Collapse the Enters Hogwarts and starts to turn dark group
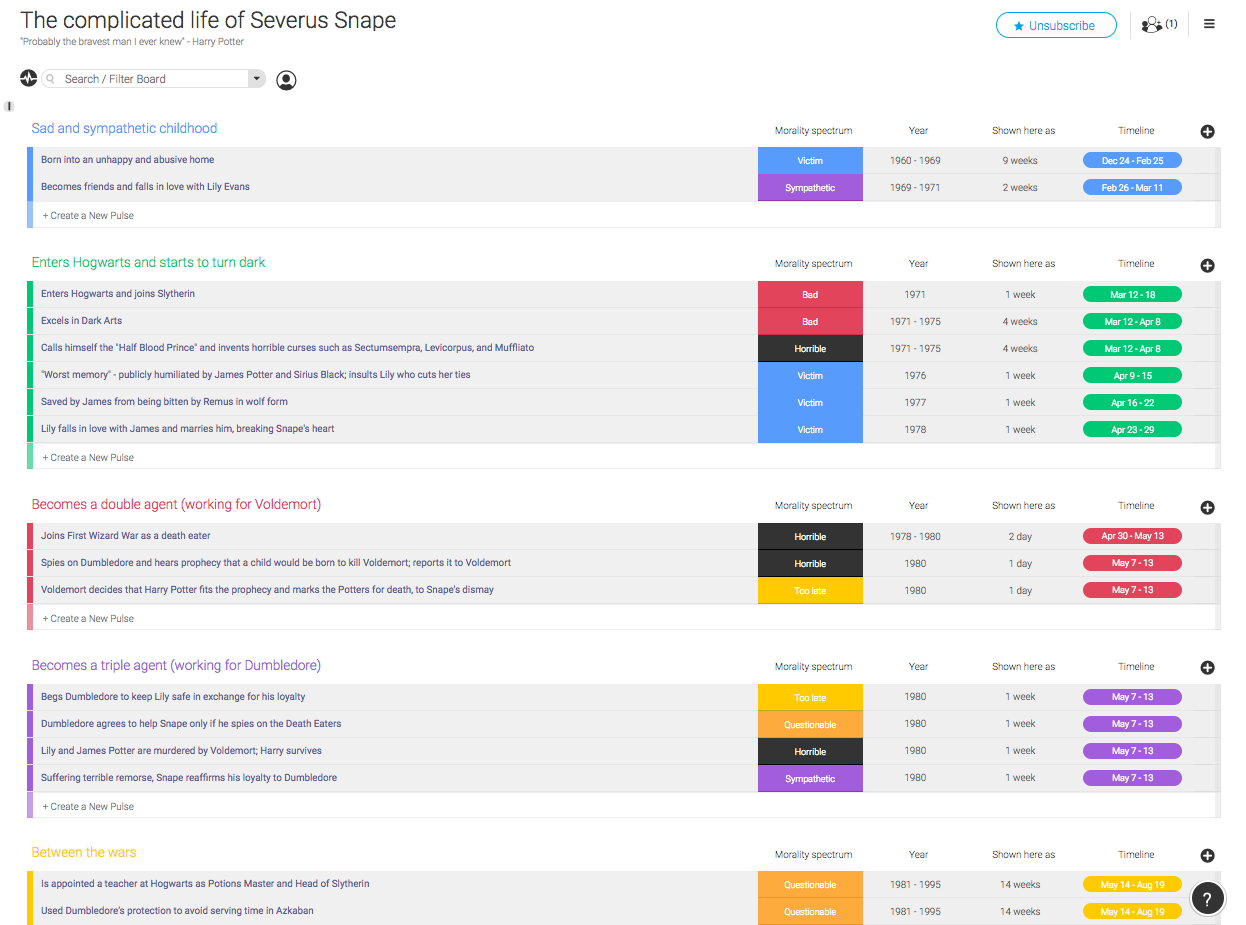 (148, 263)
